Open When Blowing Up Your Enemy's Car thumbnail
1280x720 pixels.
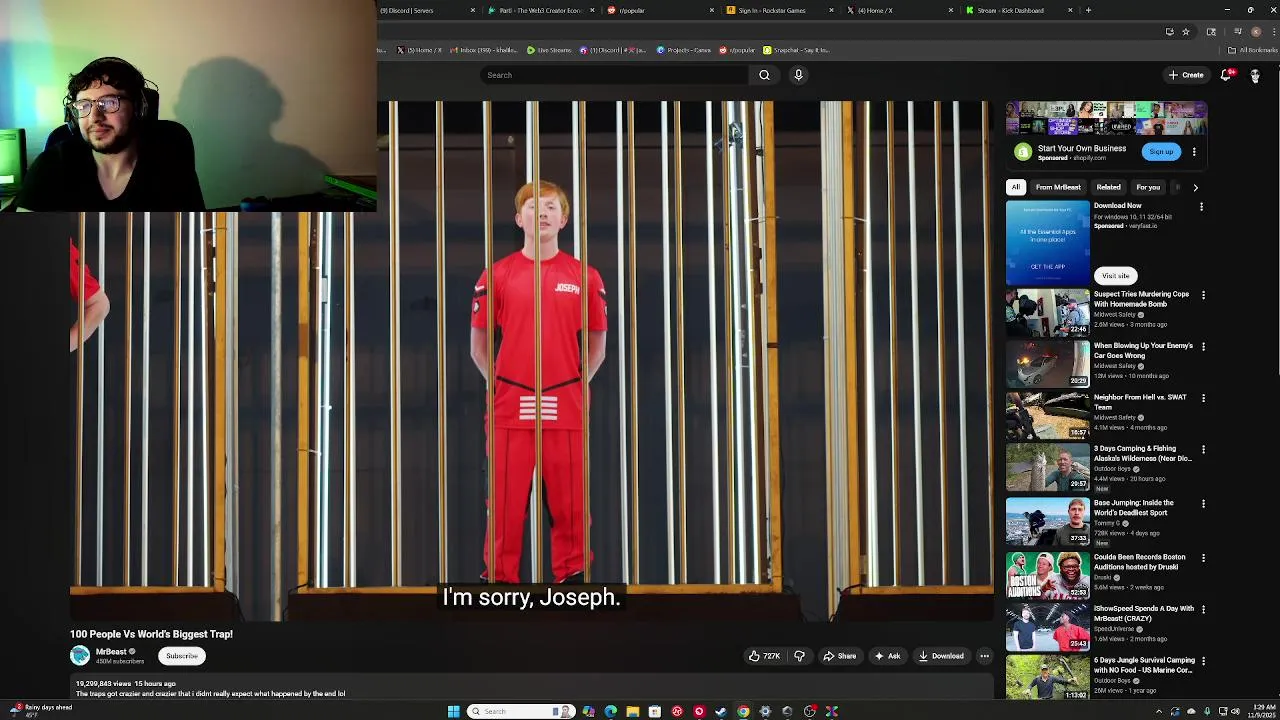[1047, 364]
